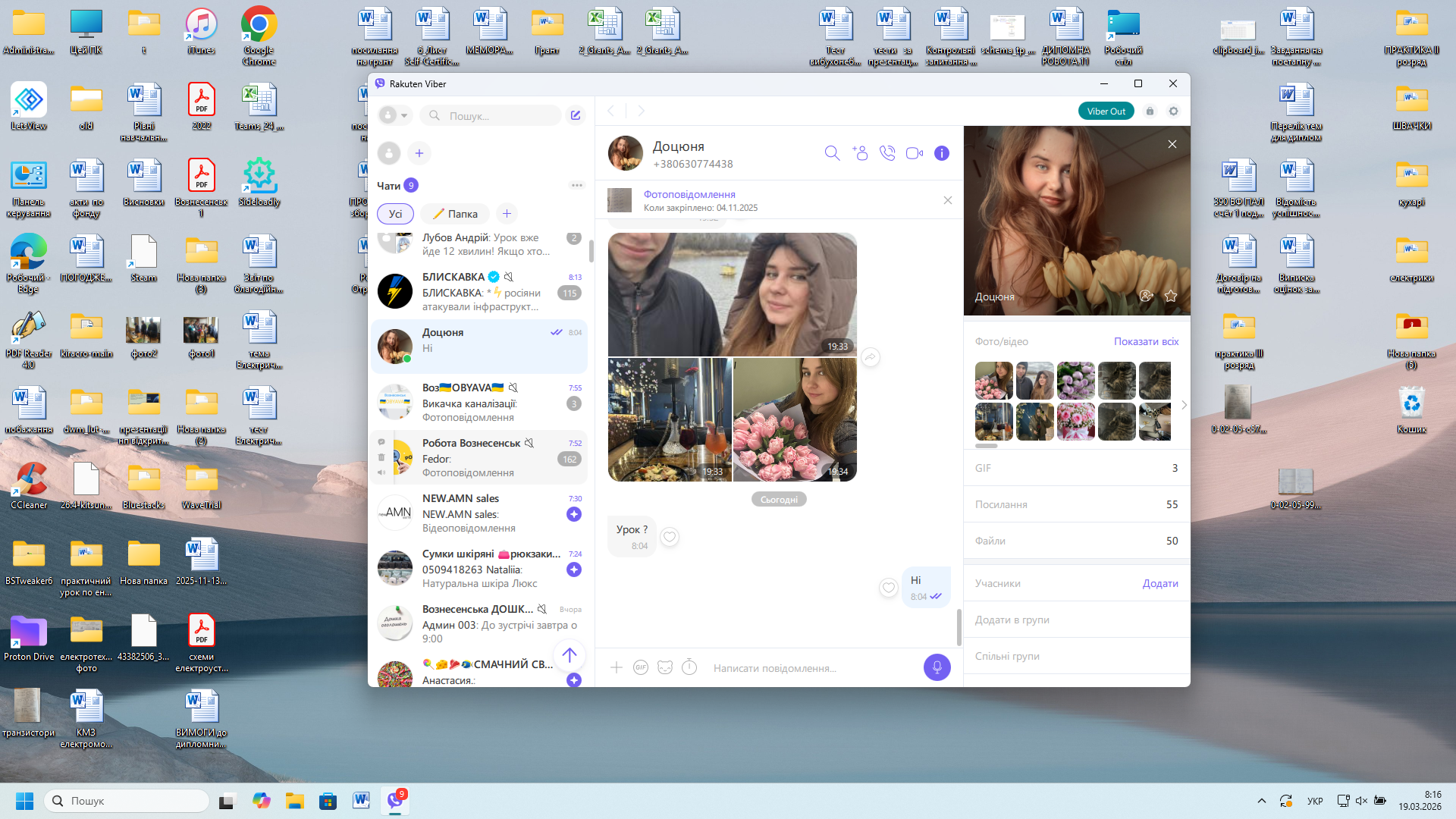Like the 'Урок ?' message heart
The image size is (1456, 819).
(670, 537)
